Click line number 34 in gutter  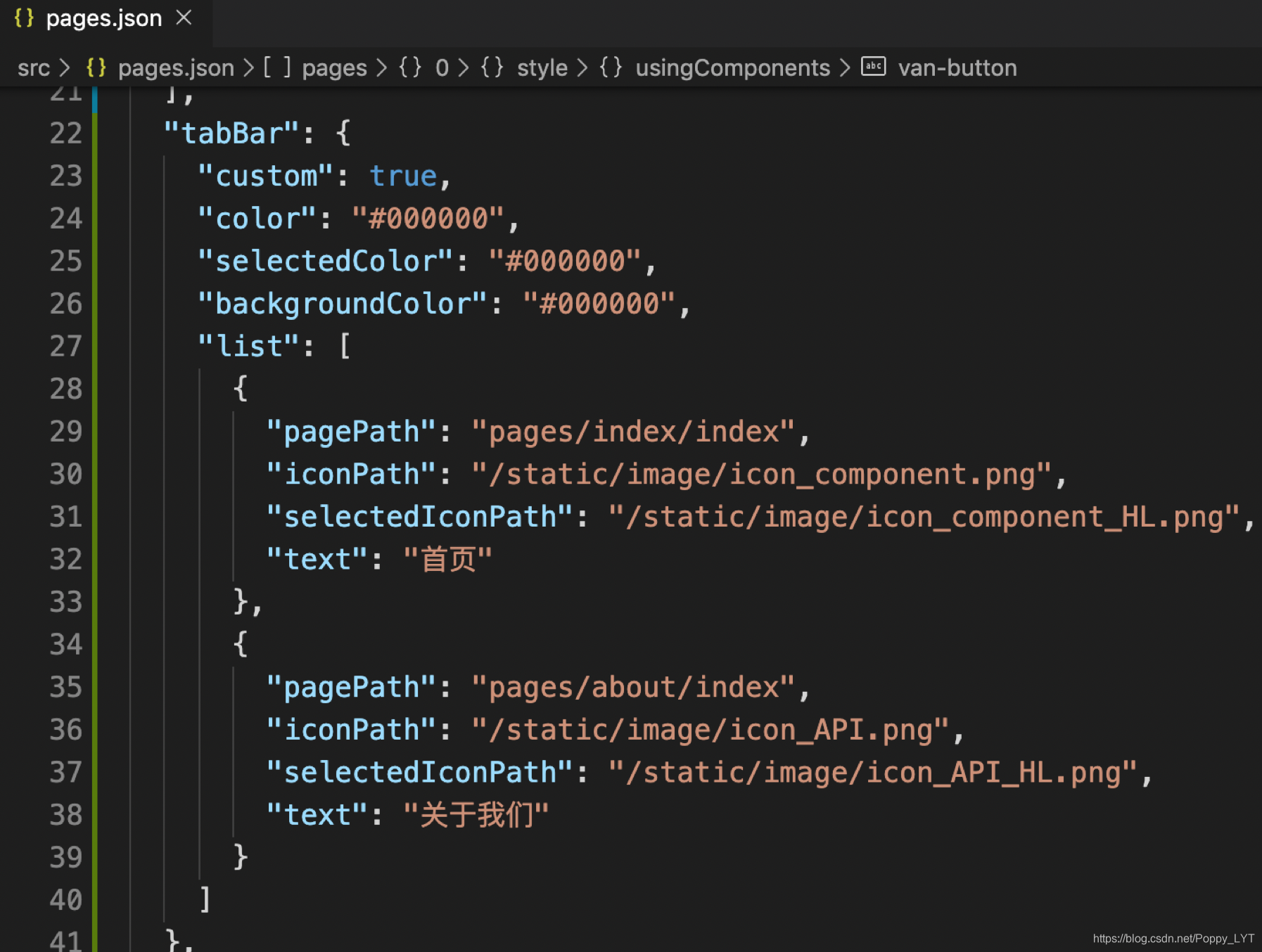pyautogui.click(x=66, y=645)
